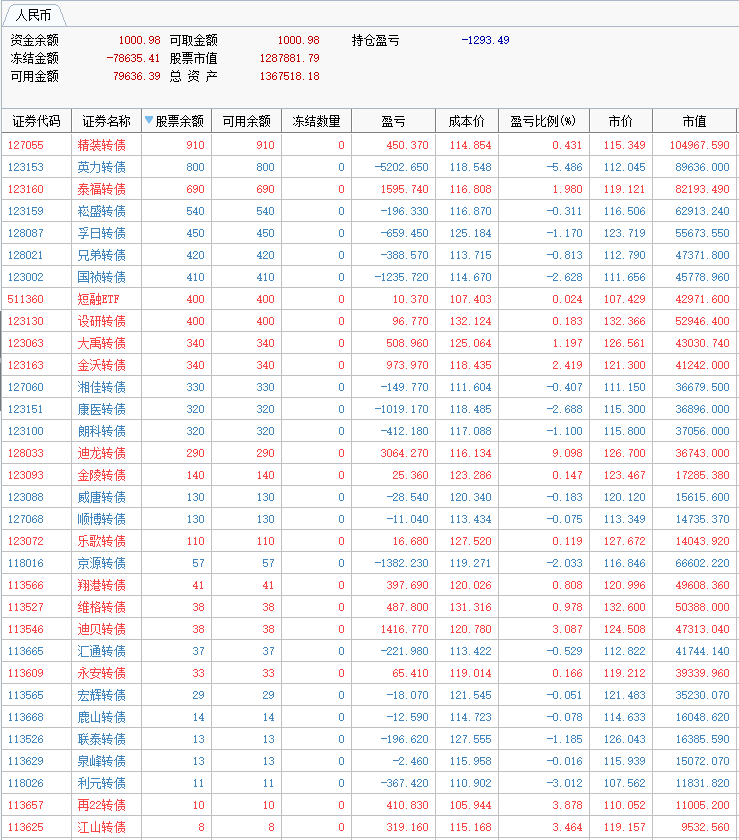Image resolution: width=739 pixels, height=840 pixels.
Task: Click profit value 3064.270
Action: click(x=405, y=453)
